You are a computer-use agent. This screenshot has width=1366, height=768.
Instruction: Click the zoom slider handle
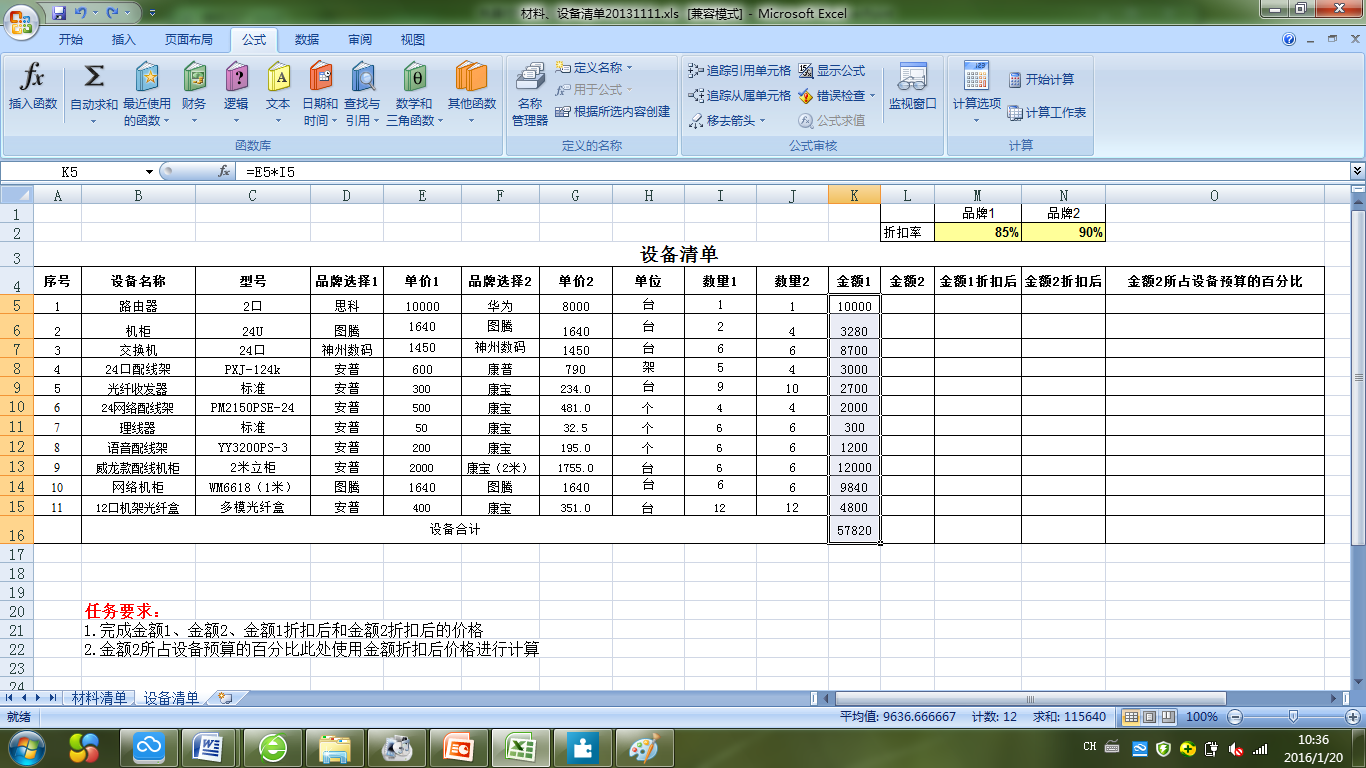coord(1293,717)
